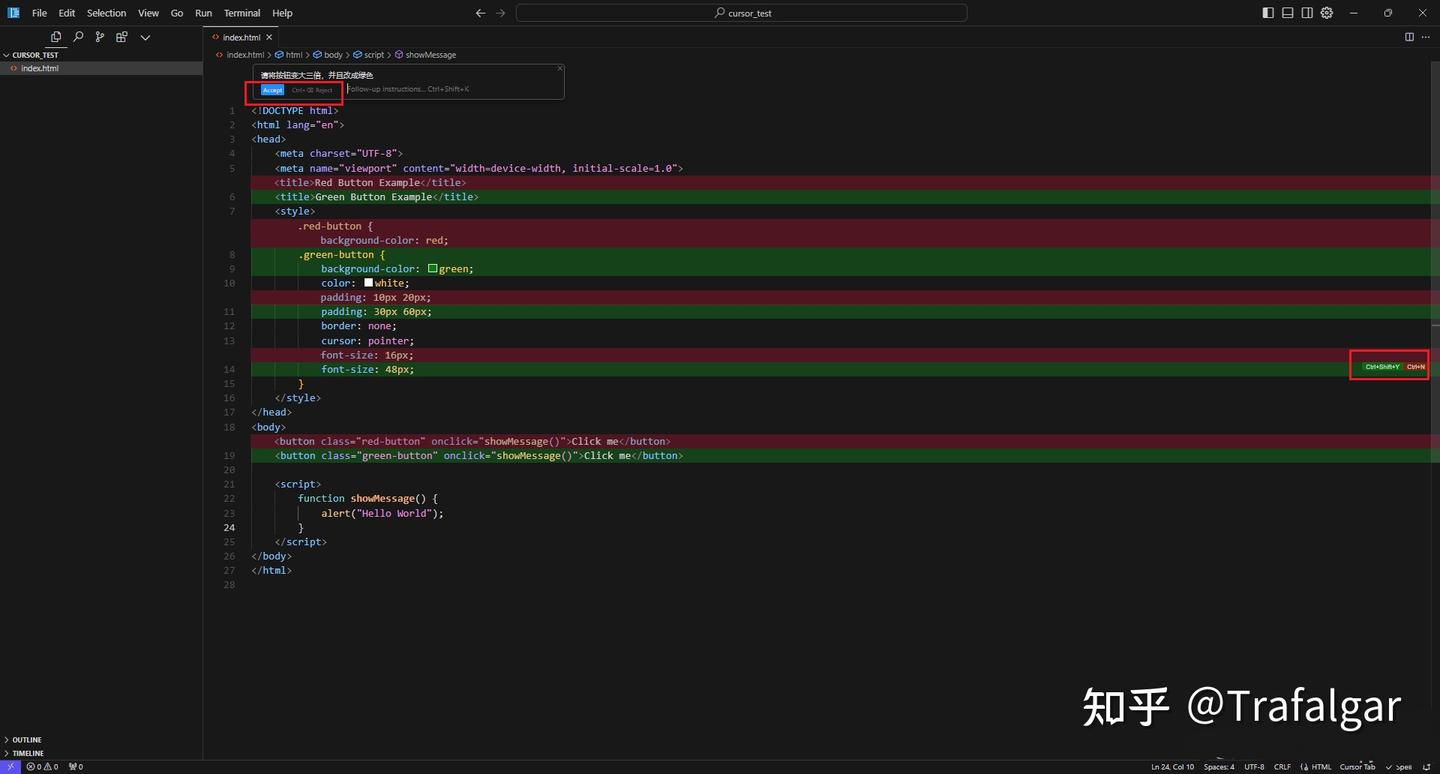
Task: Toggle the bottom panel visibility
Action: click(x=1288, y=13)
